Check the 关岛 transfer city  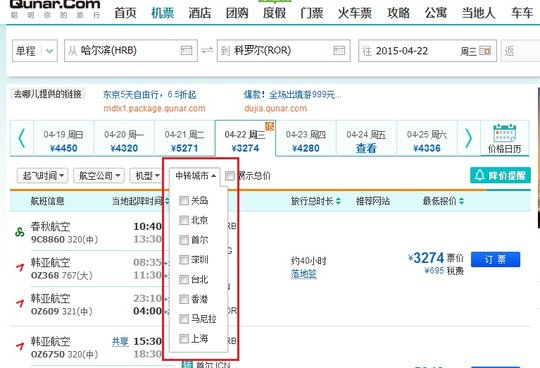point(184,200)
